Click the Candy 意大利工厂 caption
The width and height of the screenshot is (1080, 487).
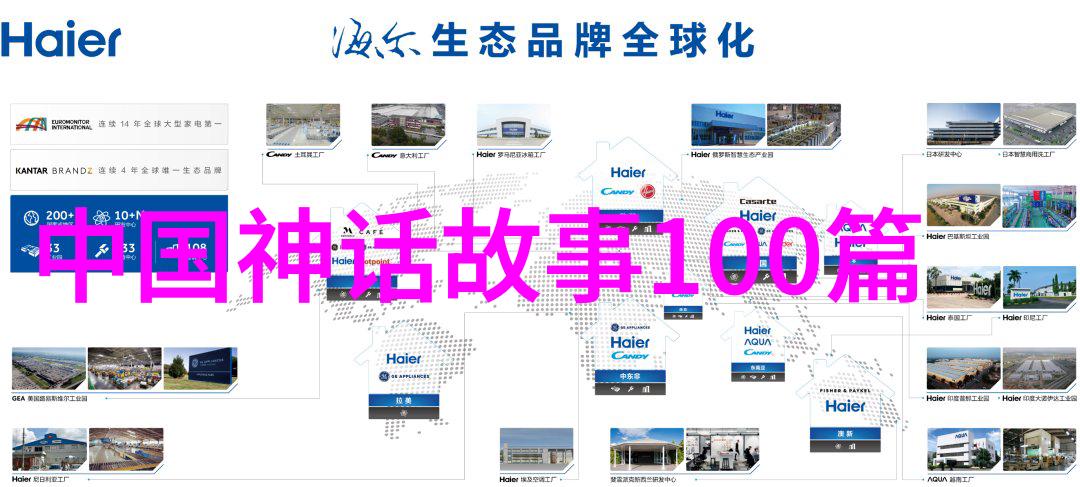[401, 154]
